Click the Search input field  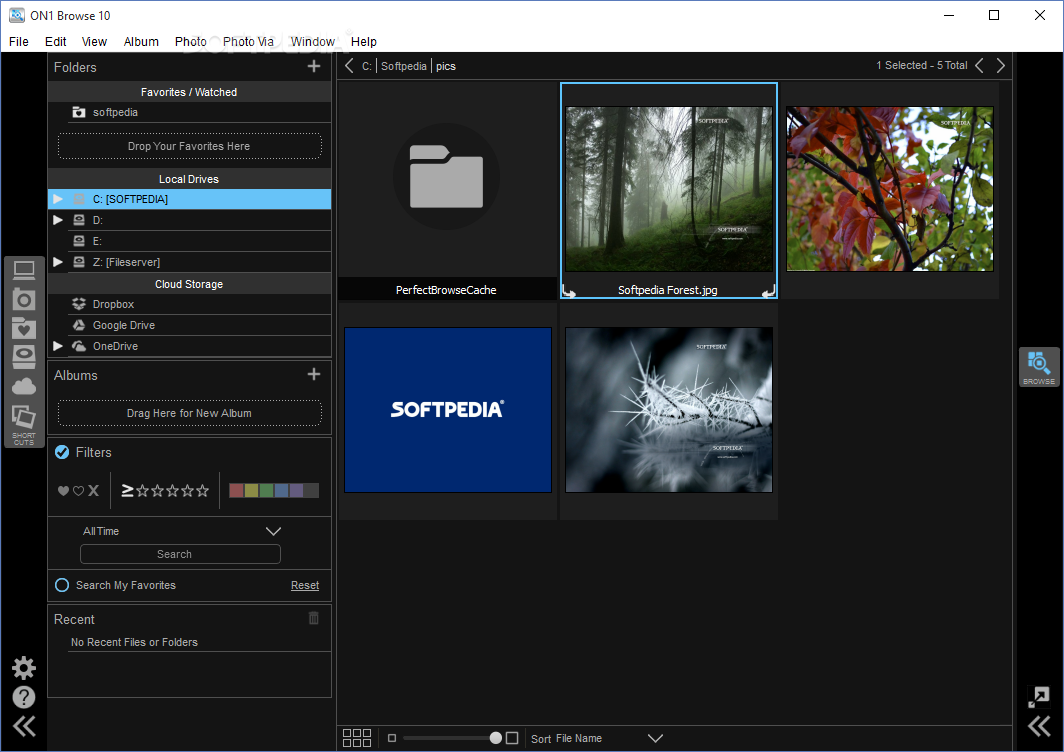pos(180,554)
